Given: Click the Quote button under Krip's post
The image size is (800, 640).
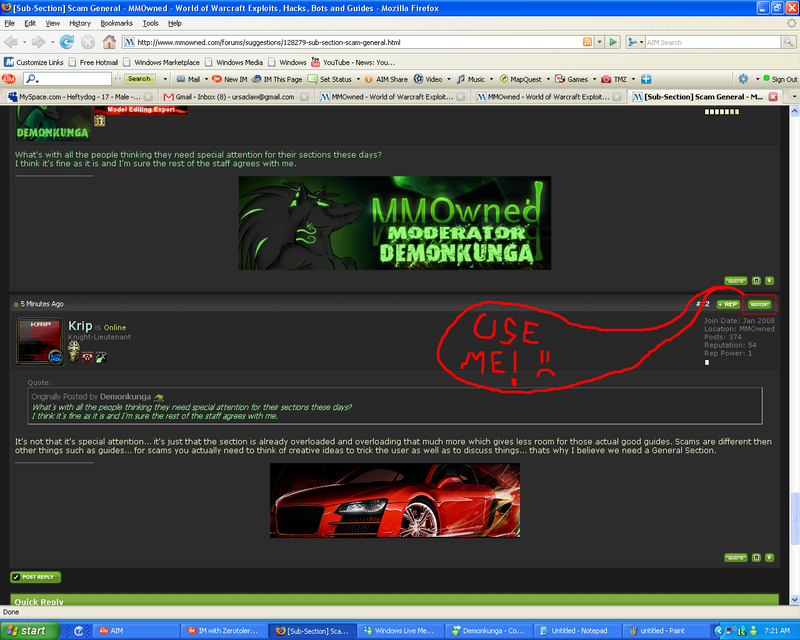Looking at the screenshot, I should (736, 557).
